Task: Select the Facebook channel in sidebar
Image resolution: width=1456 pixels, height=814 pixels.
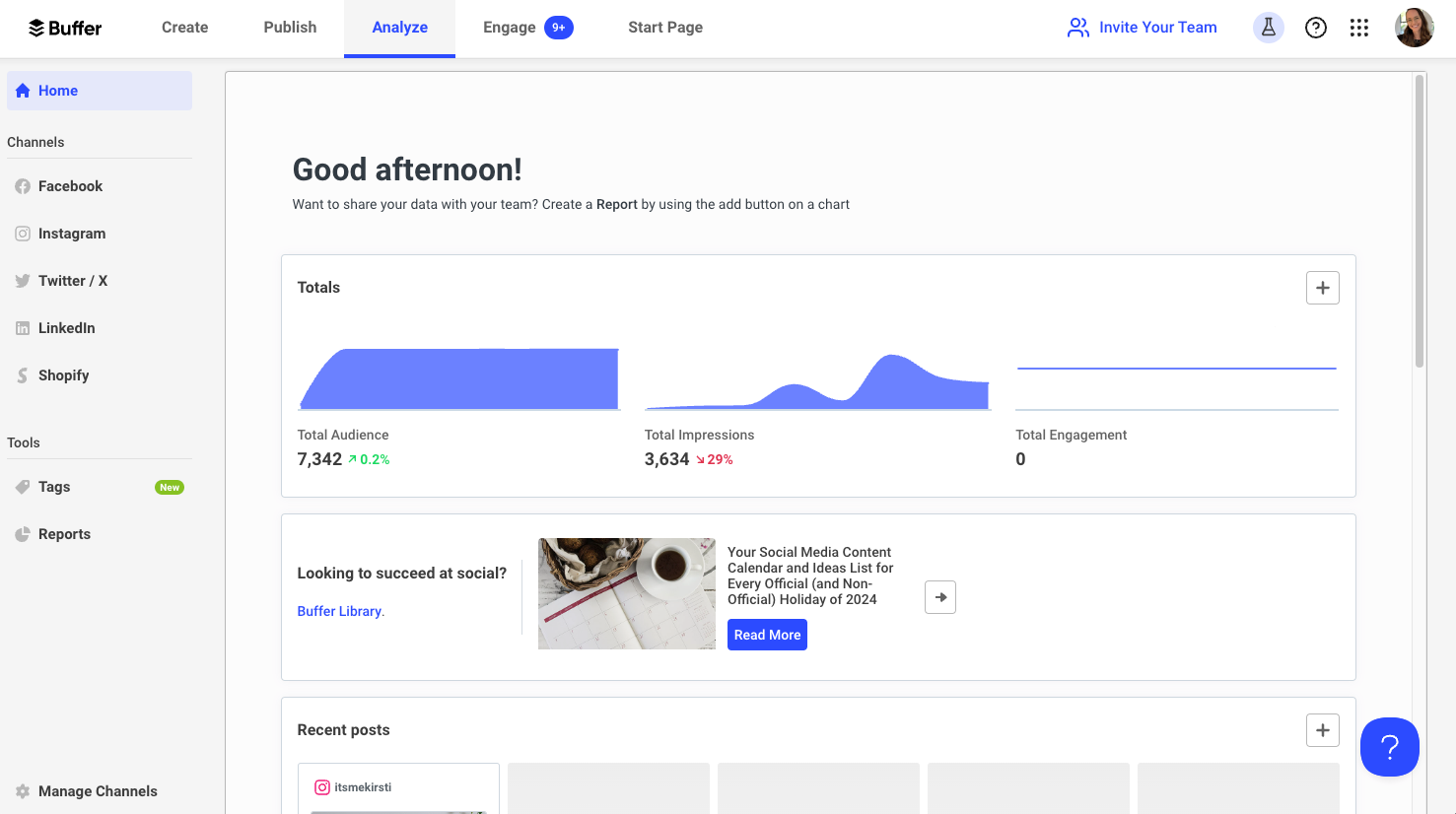Action: coord(69,186)
